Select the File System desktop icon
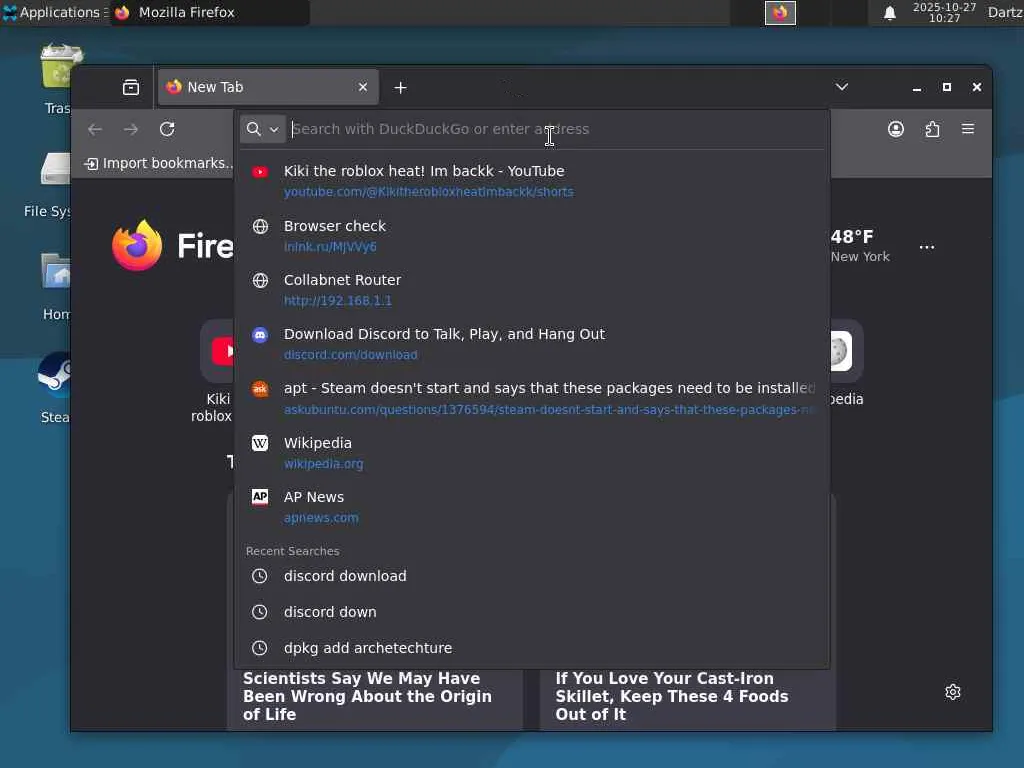The image size is (1024, 768). [50, 185]
